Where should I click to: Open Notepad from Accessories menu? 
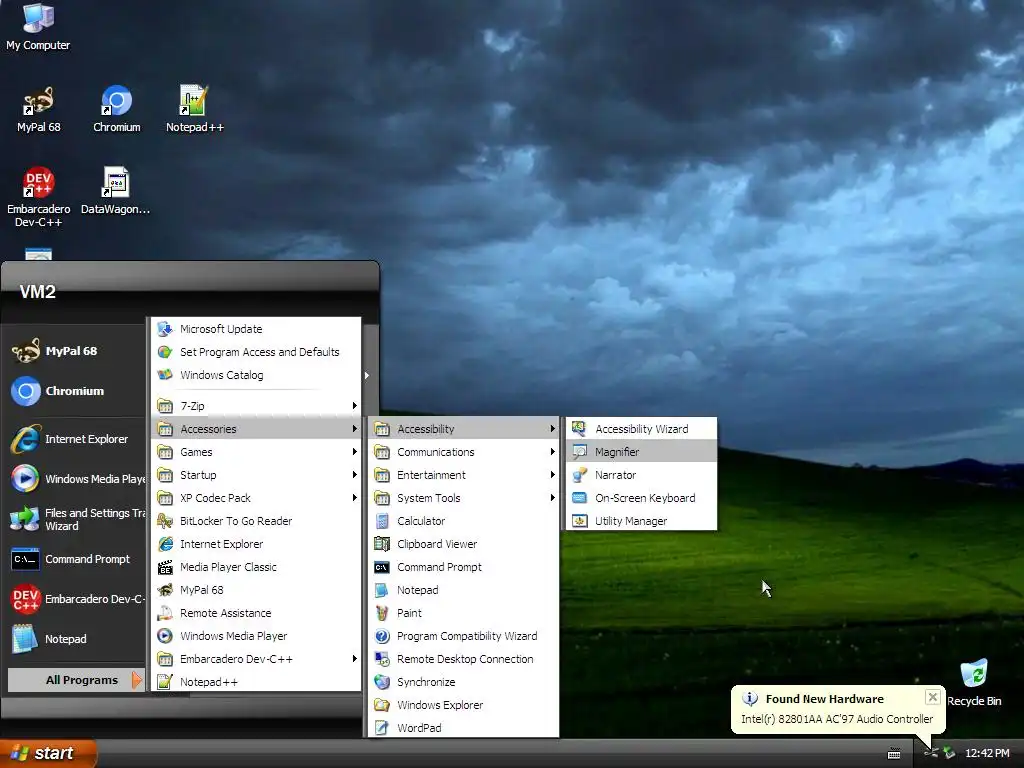(x=464, y=590)
